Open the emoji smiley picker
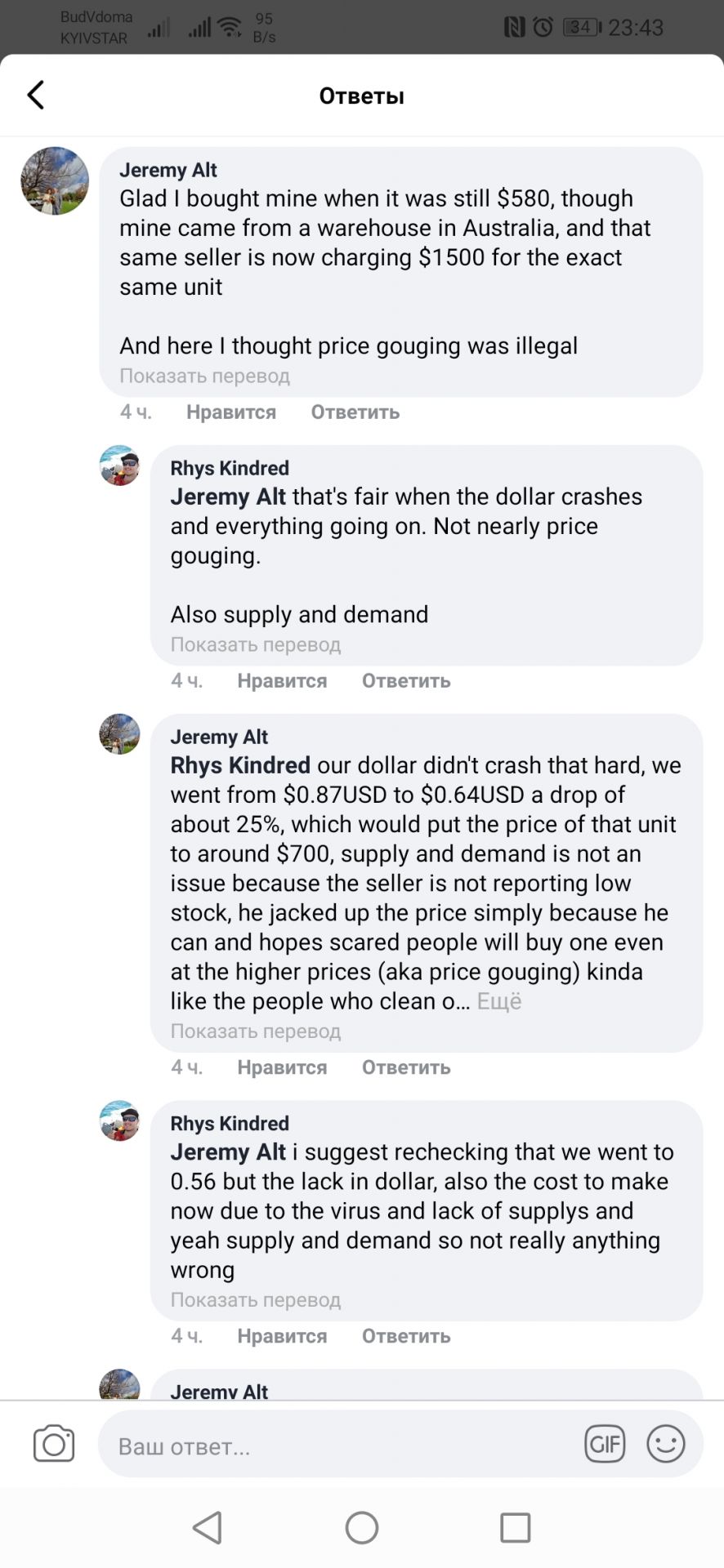Image resolution: width=724 pixels, height=1568 pixels. point(665,1443)
